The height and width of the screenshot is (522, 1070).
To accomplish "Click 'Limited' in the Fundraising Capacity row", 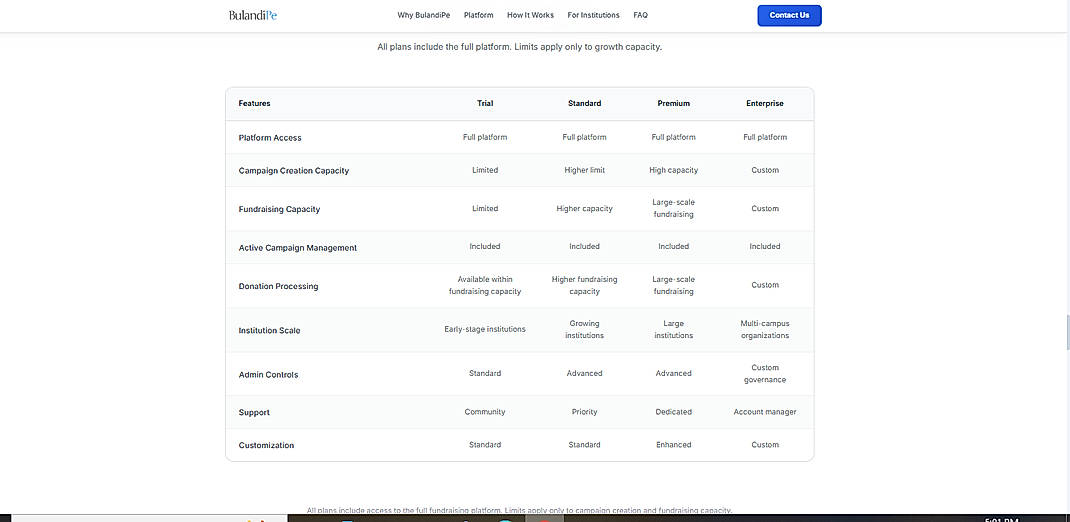I will 485,209.
